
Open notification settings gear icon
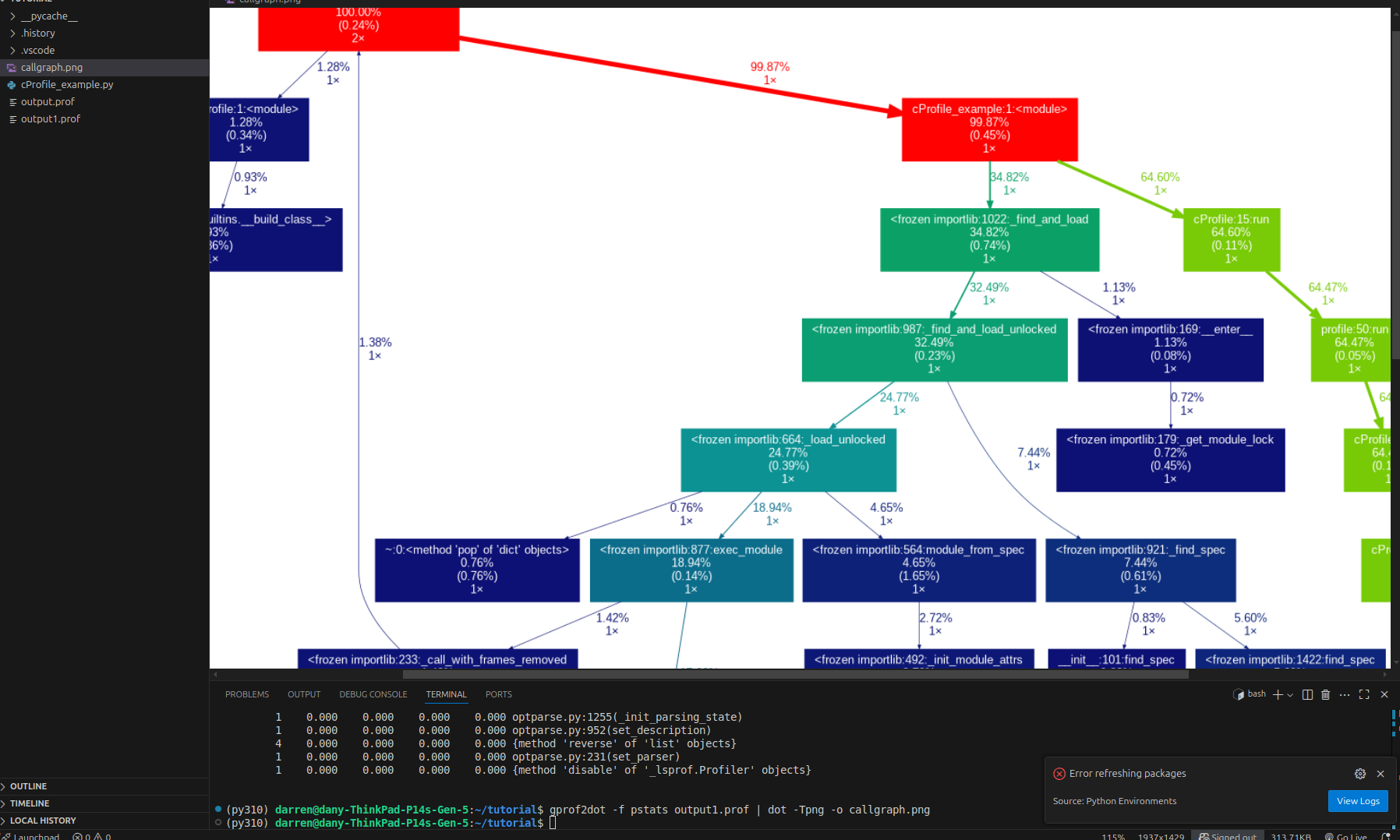[1360, 774]
